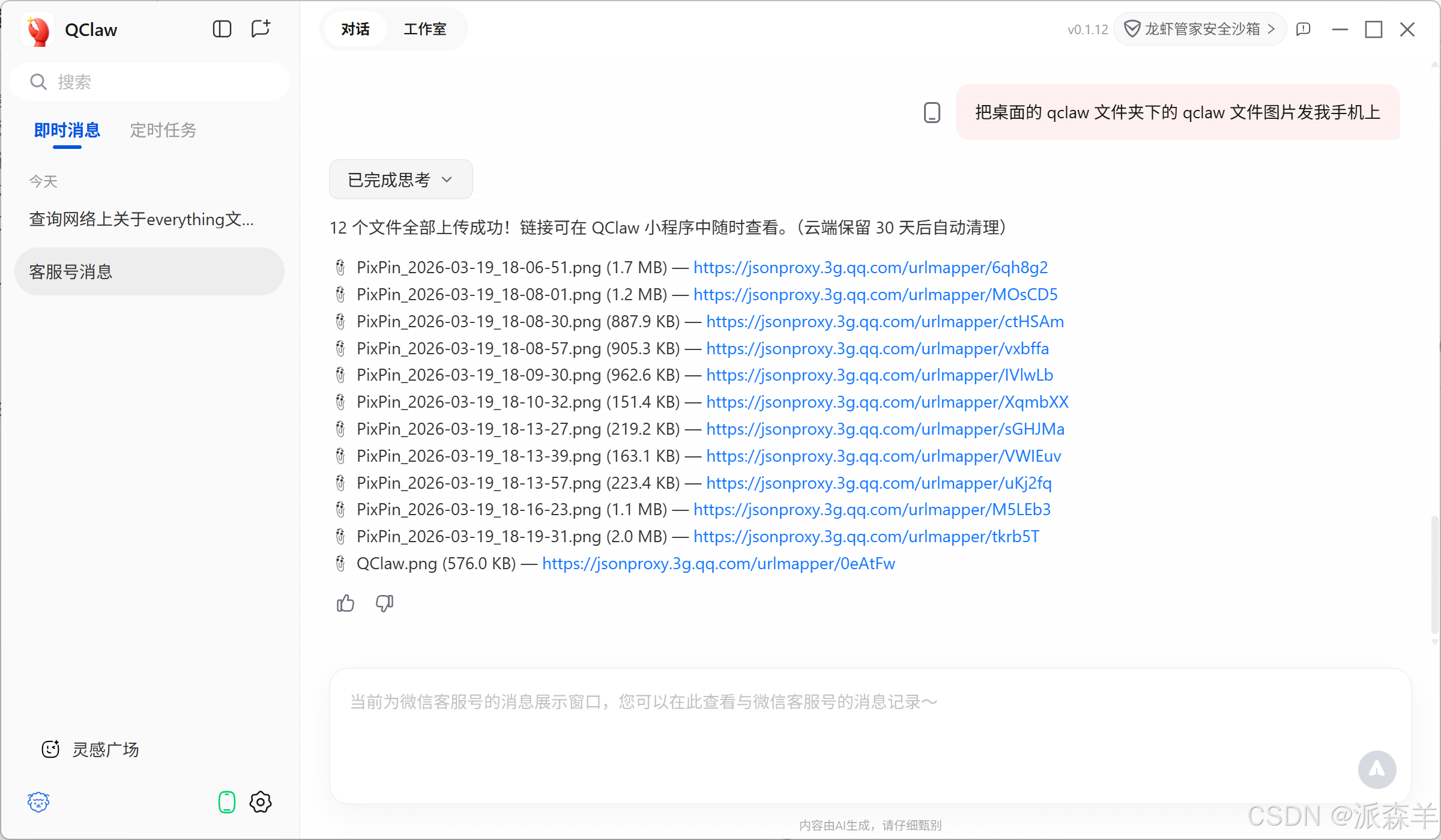This screenshot has height=840, width=1441.
Task: Select 定时任务 tab
Action: pos(163,130)
